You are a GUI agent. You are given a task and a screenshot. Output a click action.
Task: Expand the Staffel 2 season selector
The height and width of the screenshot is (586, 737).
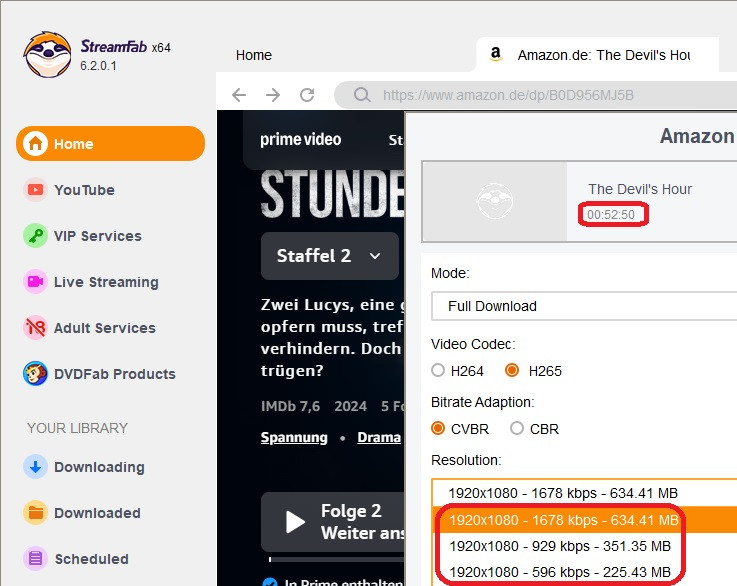point(329,256)
